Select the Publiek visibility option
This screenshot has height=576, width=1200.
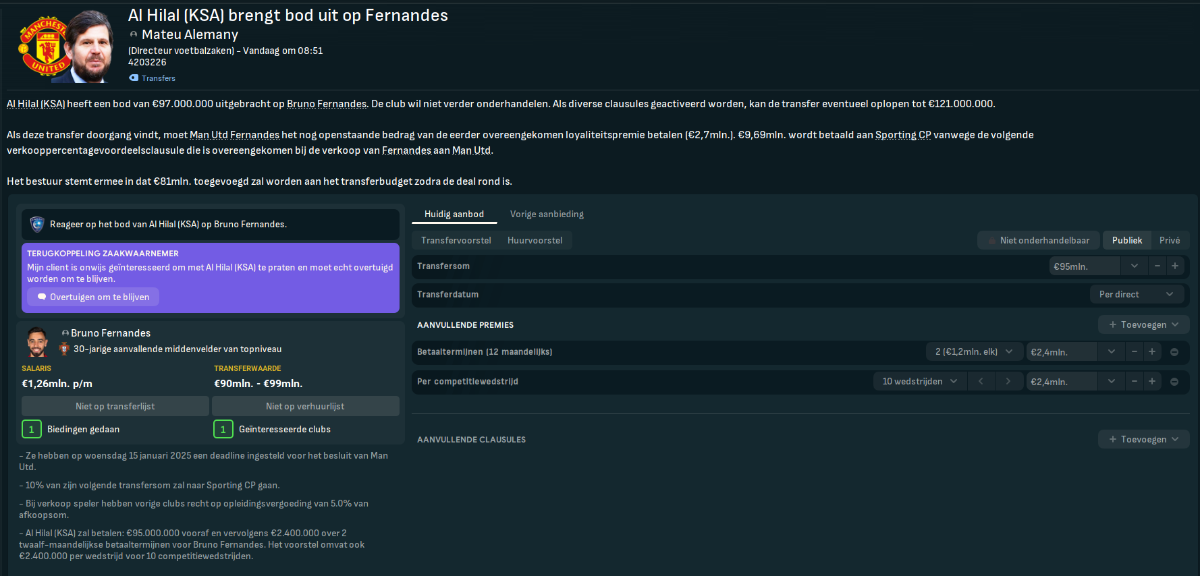tap(1127, 240)
